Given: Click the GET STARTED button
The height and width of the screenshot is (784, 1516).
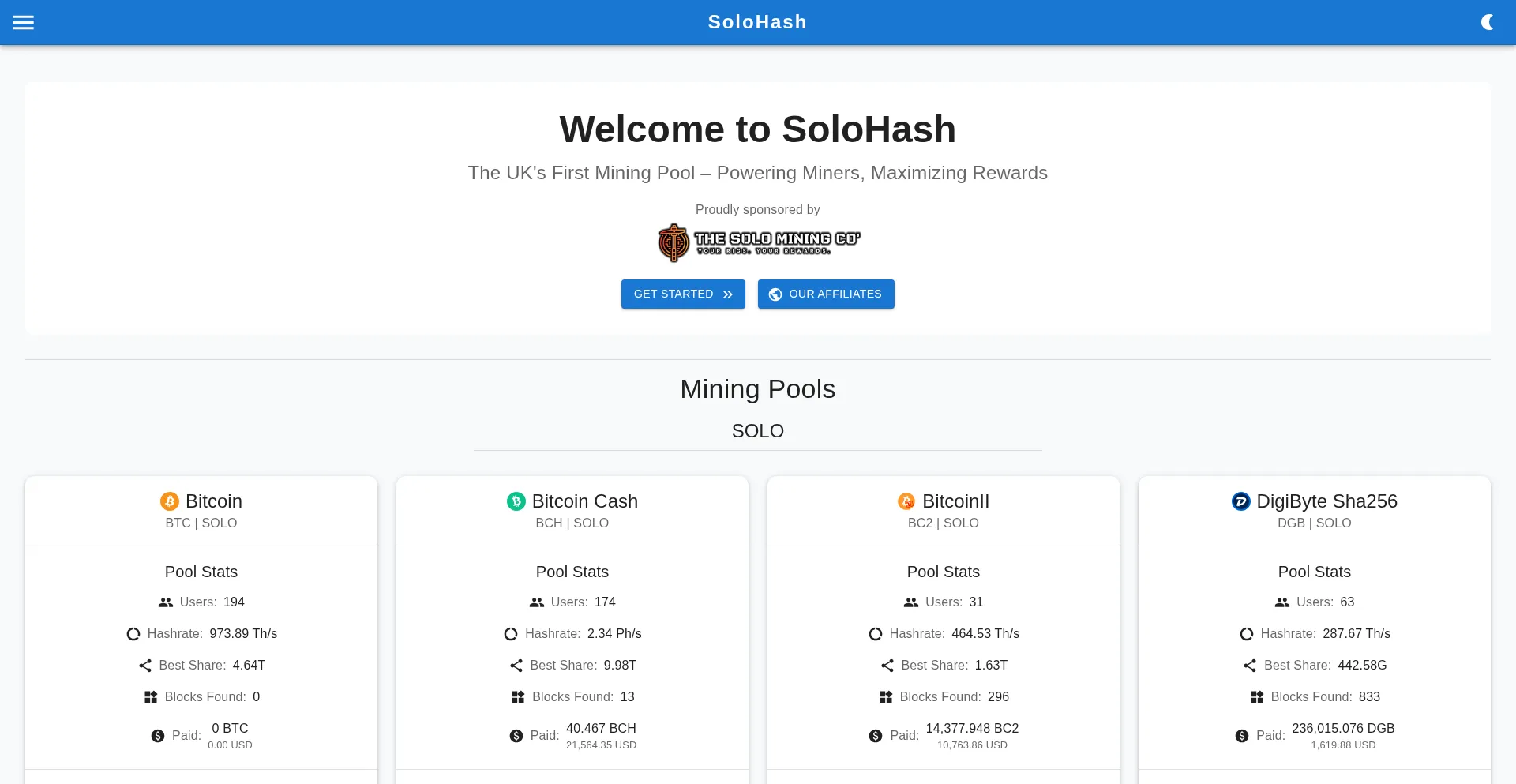Looking at the screenshot, I should pyautogui.click(x=683, y=294).
